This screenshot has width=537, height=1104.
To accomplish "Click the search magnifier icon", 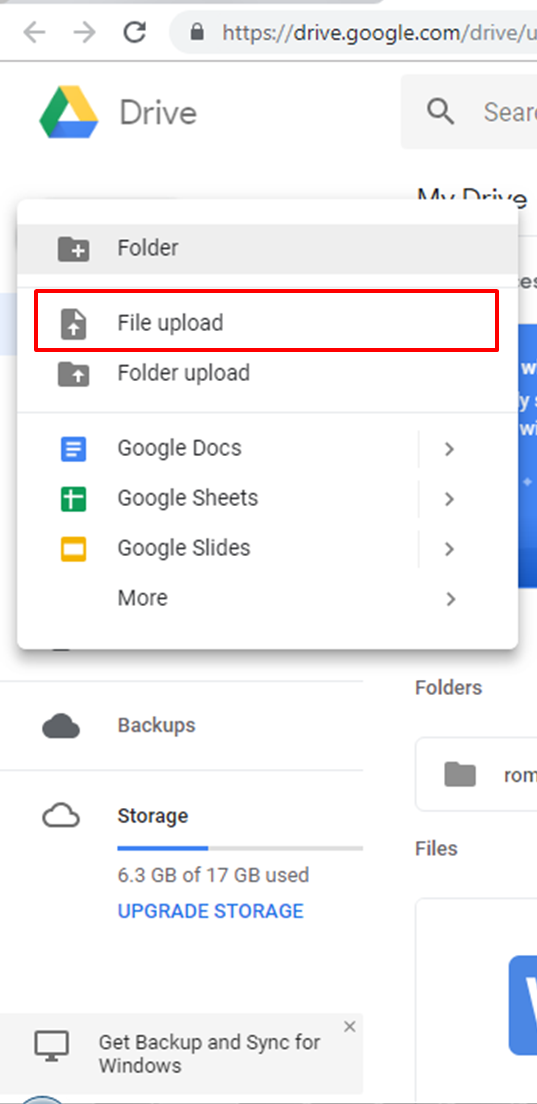I will click(441, 111).
